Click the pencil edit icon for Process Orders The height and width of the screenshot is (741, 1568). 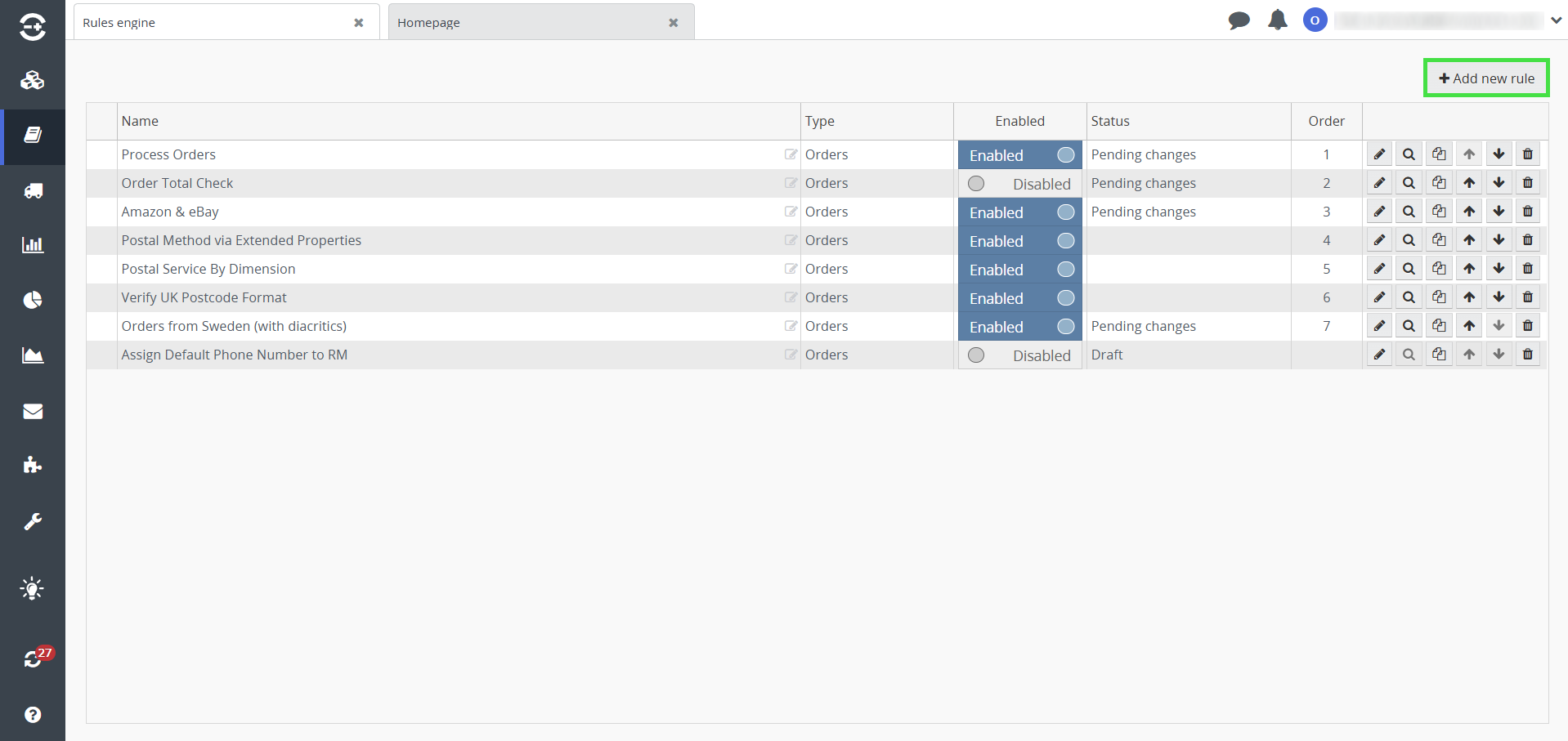click(1379, 154)
